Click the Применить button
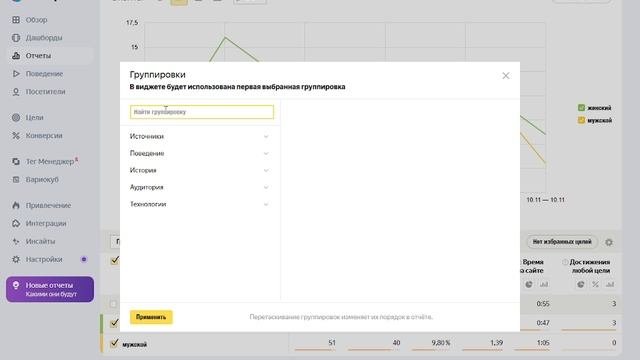The image size is (640, 360). (x=151, y=317)
